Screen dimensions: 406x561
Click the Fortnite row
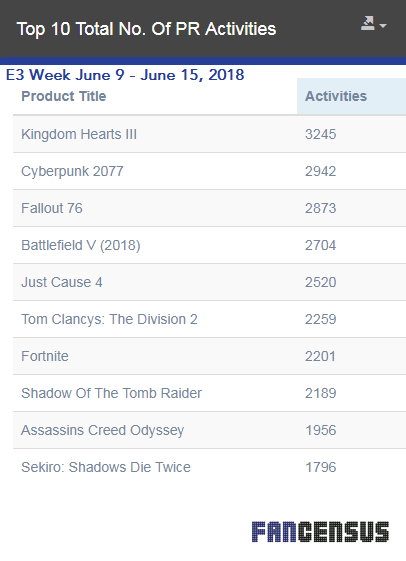(x=210, y=356)
